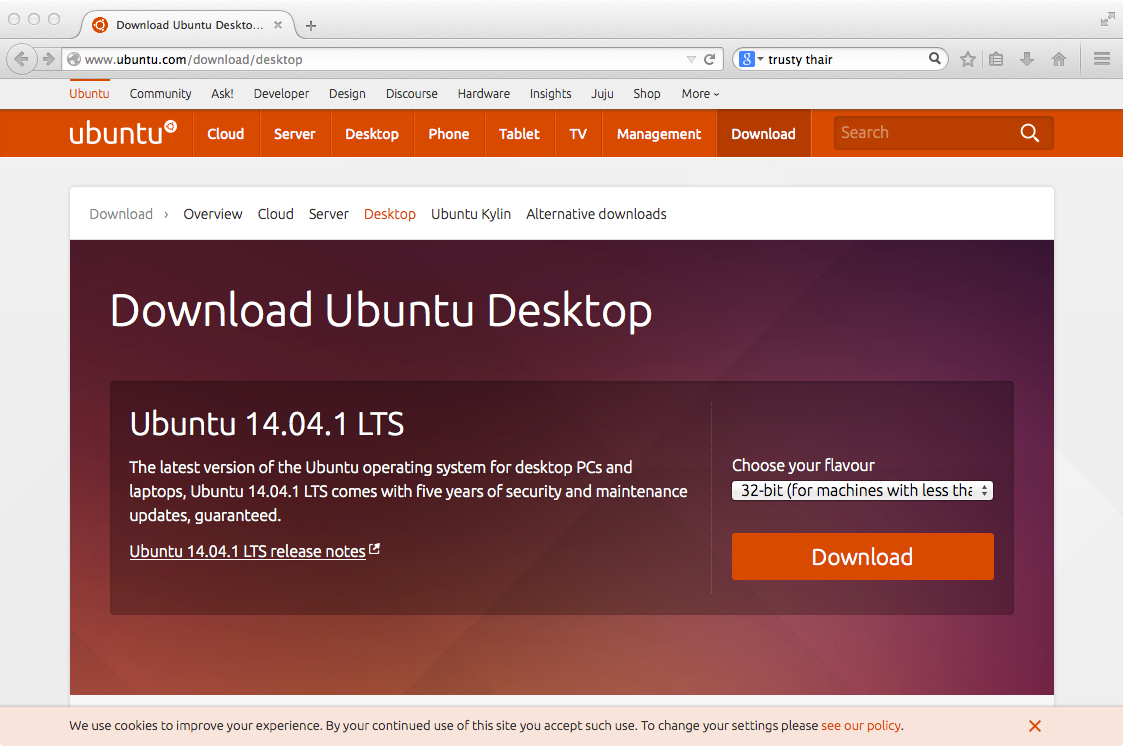Open a new tab with plus button
Image resolution: width=1123 pixels, height=746 pixels.
(x=311, y=26)
